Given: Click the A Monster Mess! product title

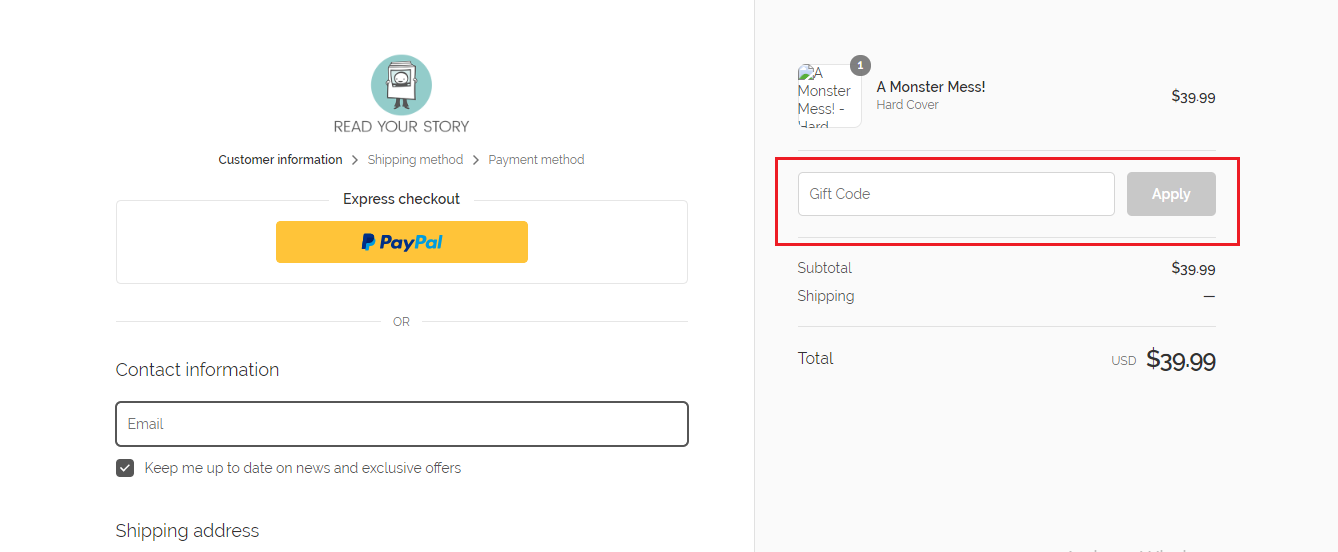Looking at the screenshot, I should tap(931, 87).
